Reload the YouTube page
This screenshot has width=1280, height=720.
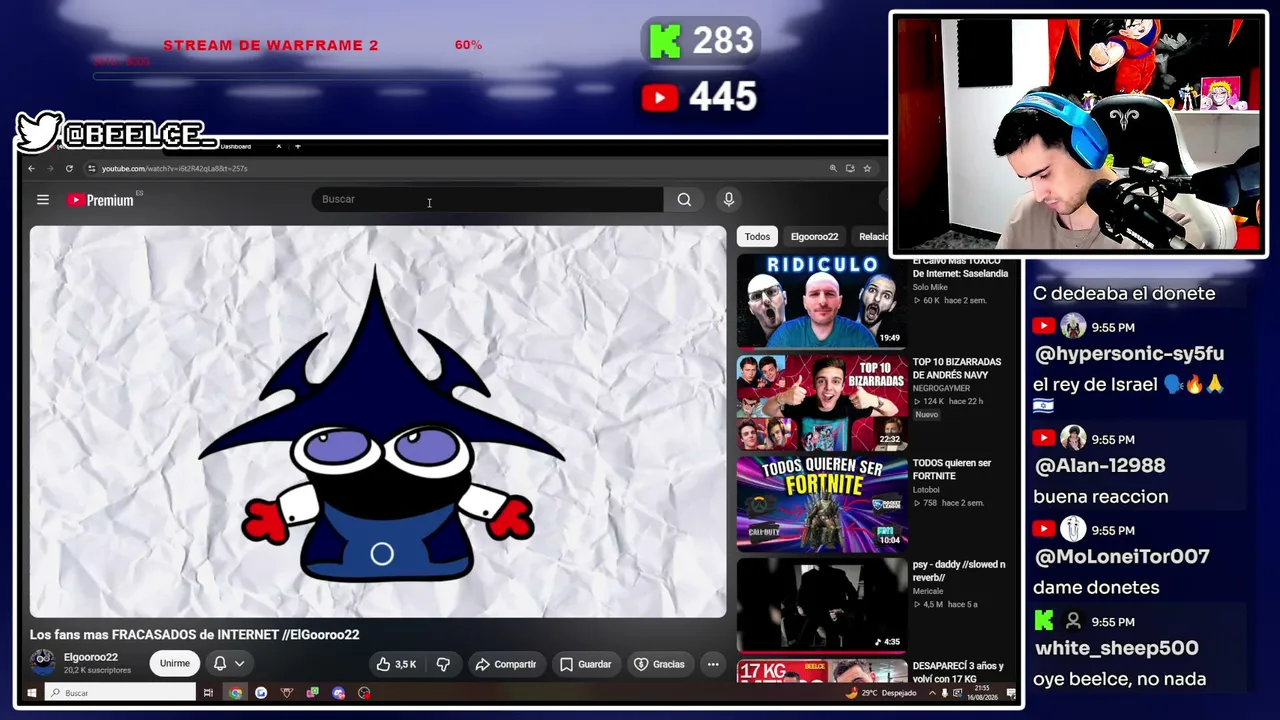click(69, 168)
